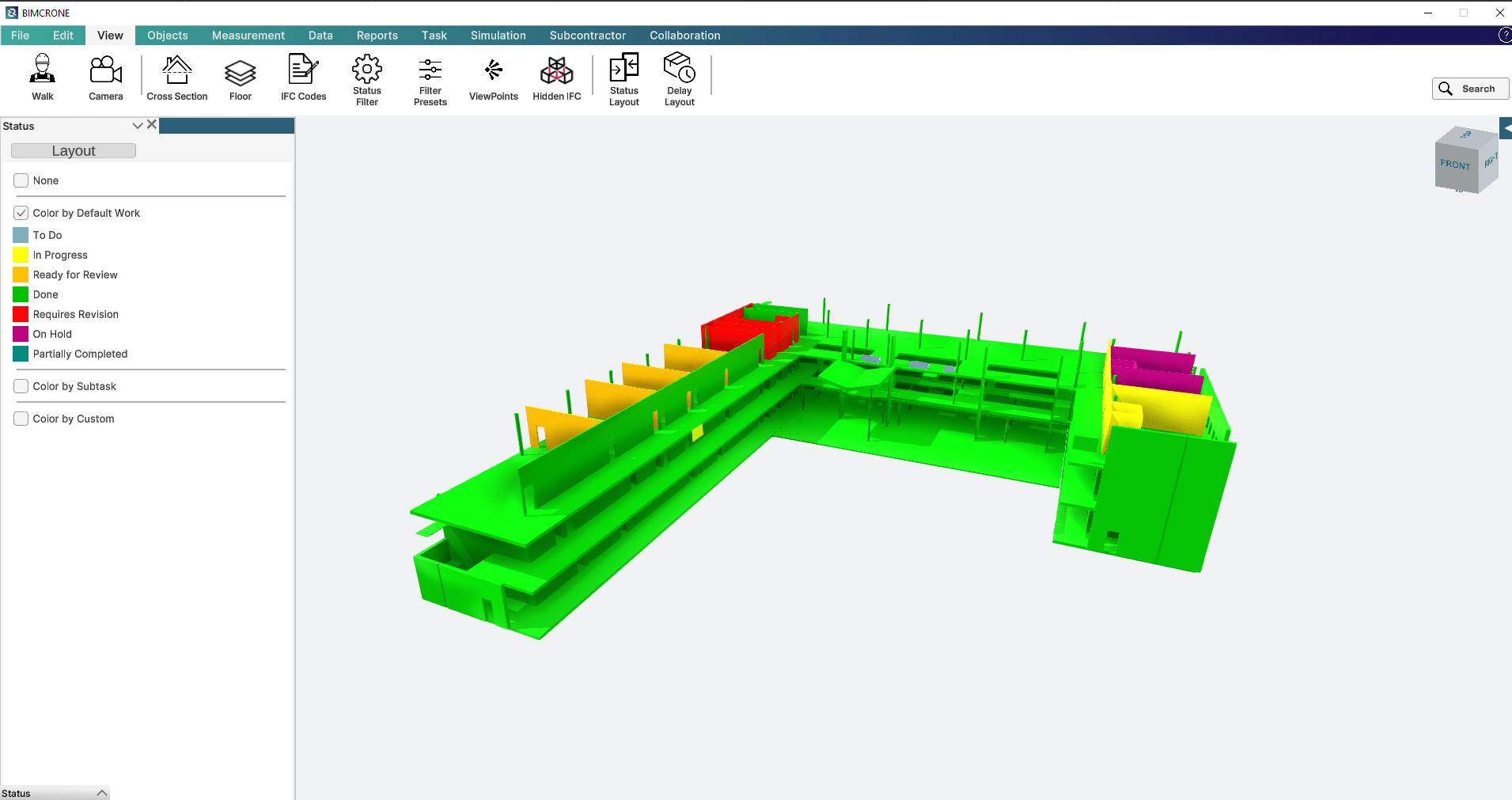Check the None checkbox
This screenshot has width=1512, height=800.
(21, 180)
